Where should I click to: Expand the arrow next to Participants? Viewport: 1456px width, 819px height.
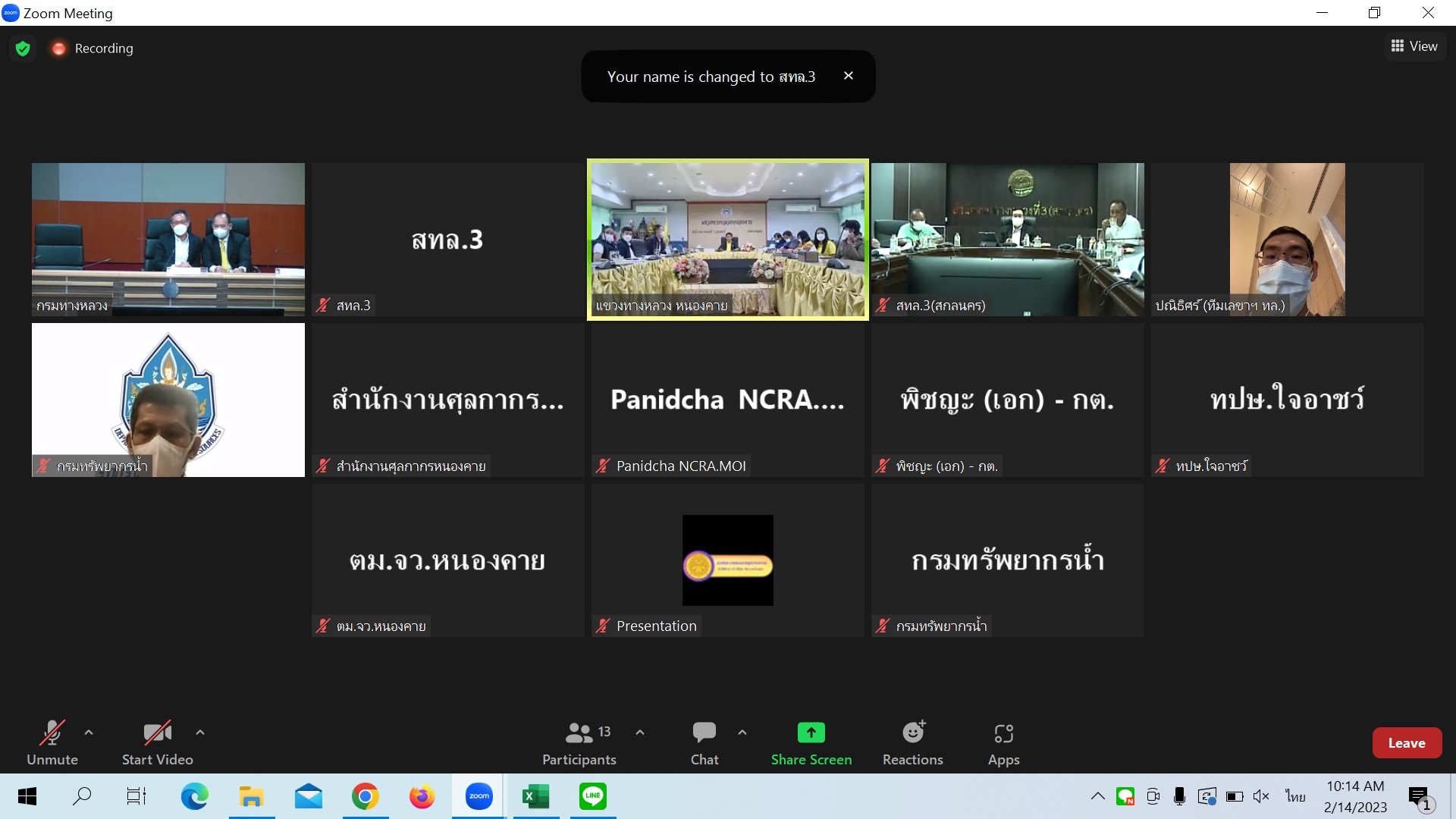tap(640, 733)
